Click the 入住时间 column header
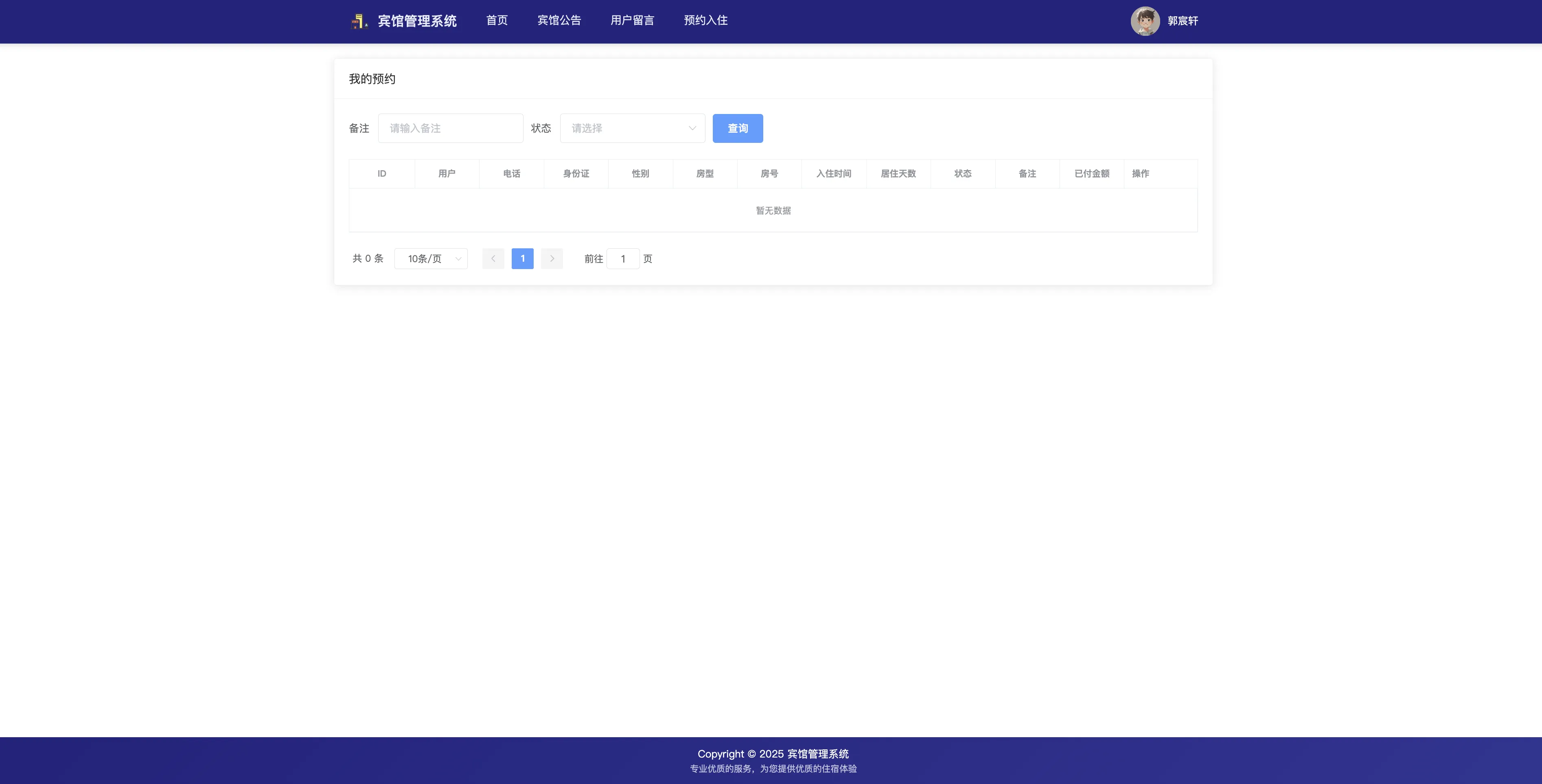This screenshot has height=784, width=1542. click(833, 173)
